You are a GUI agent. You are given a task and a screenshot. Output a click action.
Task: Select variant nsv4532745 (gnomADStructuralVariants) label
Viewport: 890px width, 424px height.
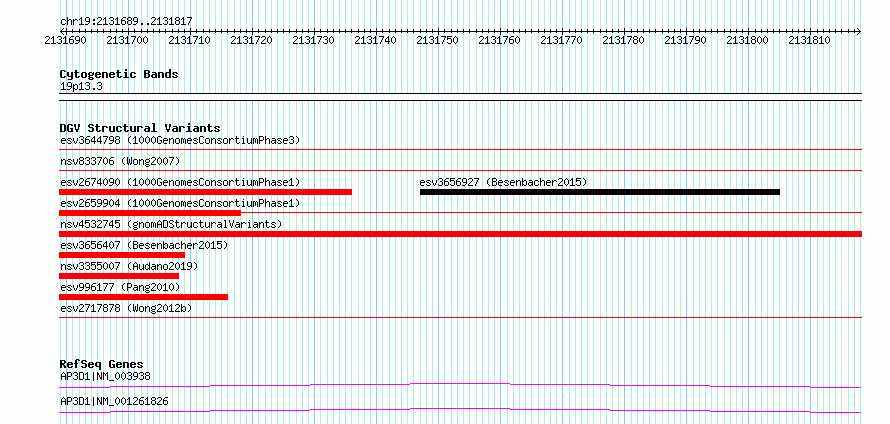[x=171, y=224]
